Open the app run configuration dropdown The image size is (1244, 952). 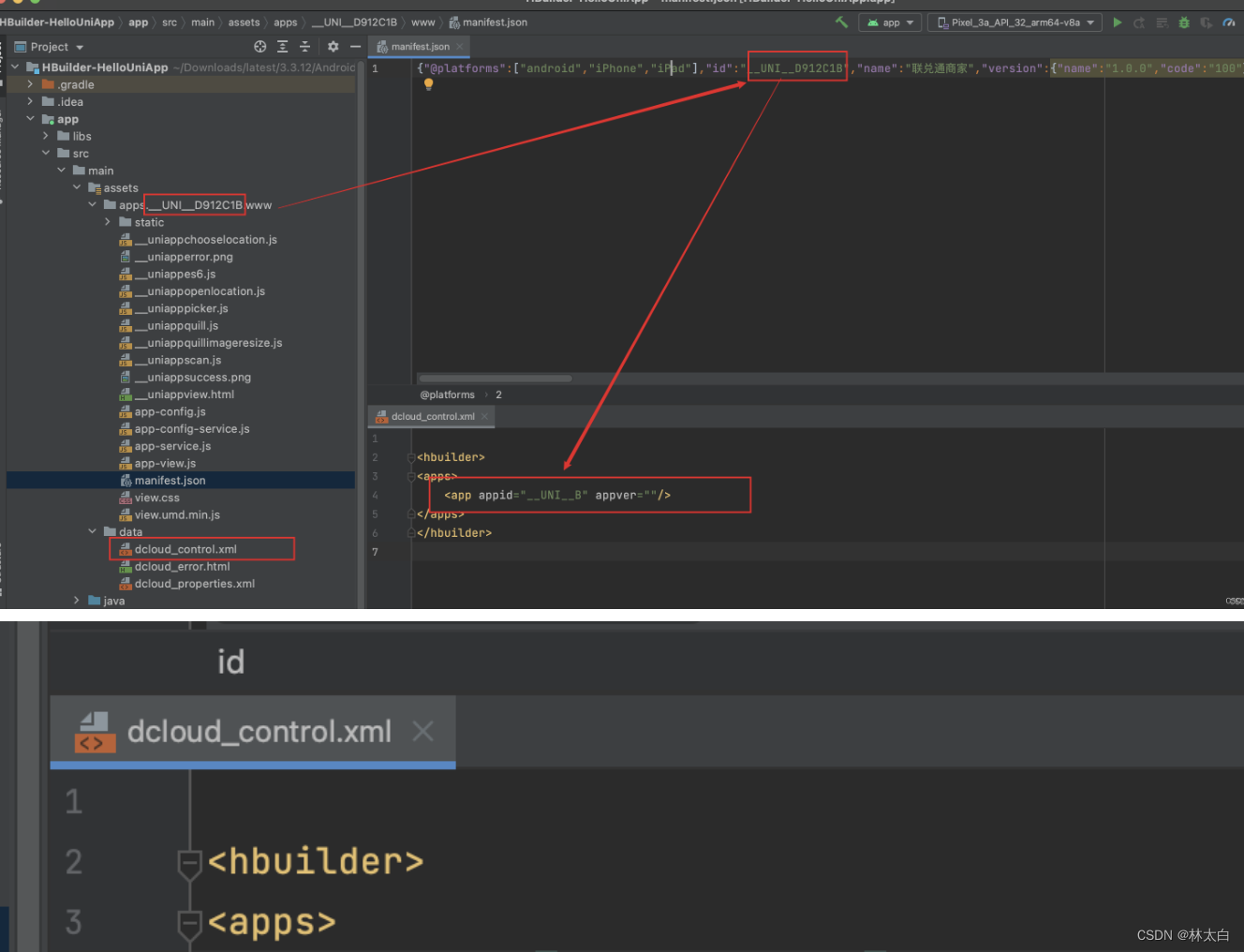click(890, 22)
